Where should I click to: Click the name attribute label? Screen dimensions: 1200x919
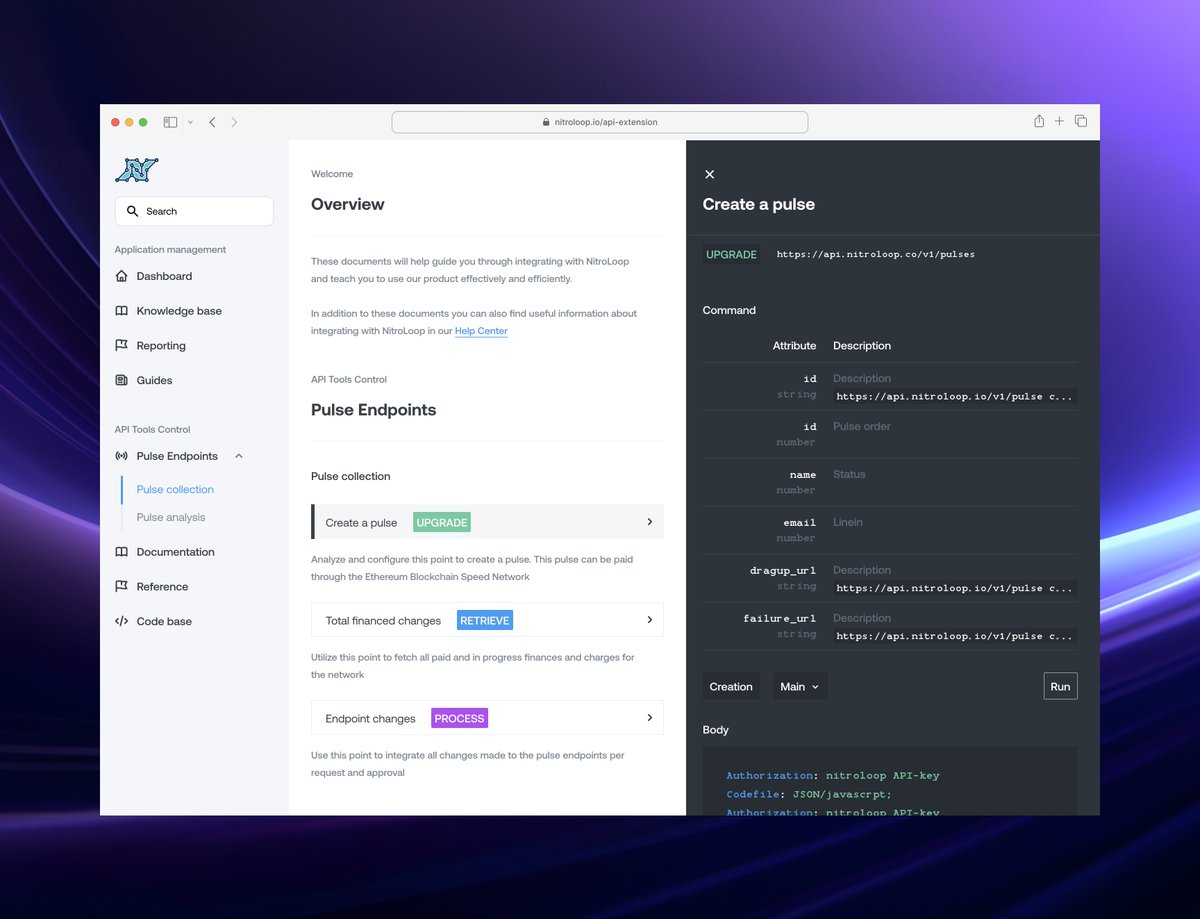point(803,474)
